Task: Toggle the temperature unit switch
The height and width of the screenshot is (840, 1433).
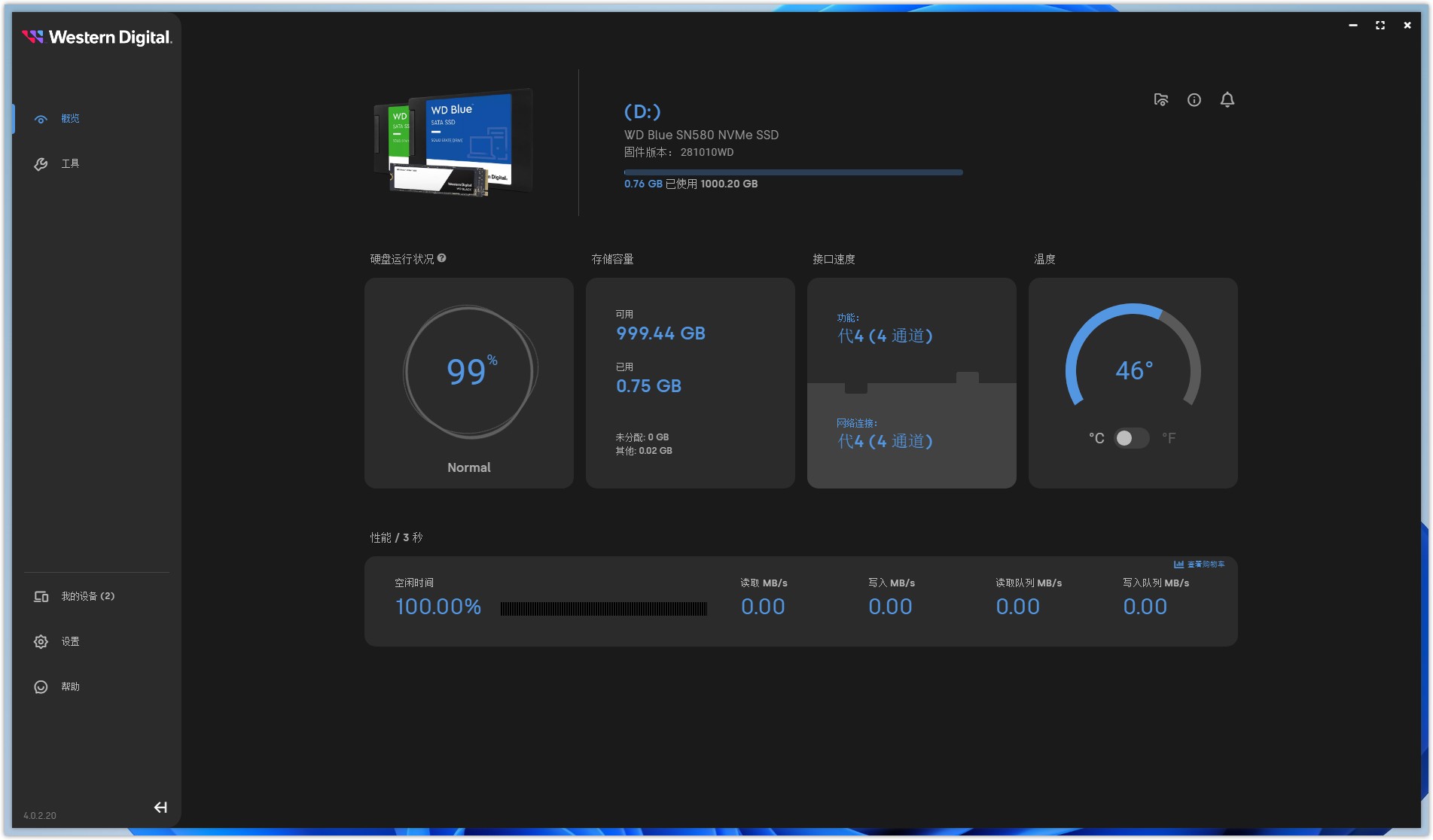Action: click(x=1131, y=438)
